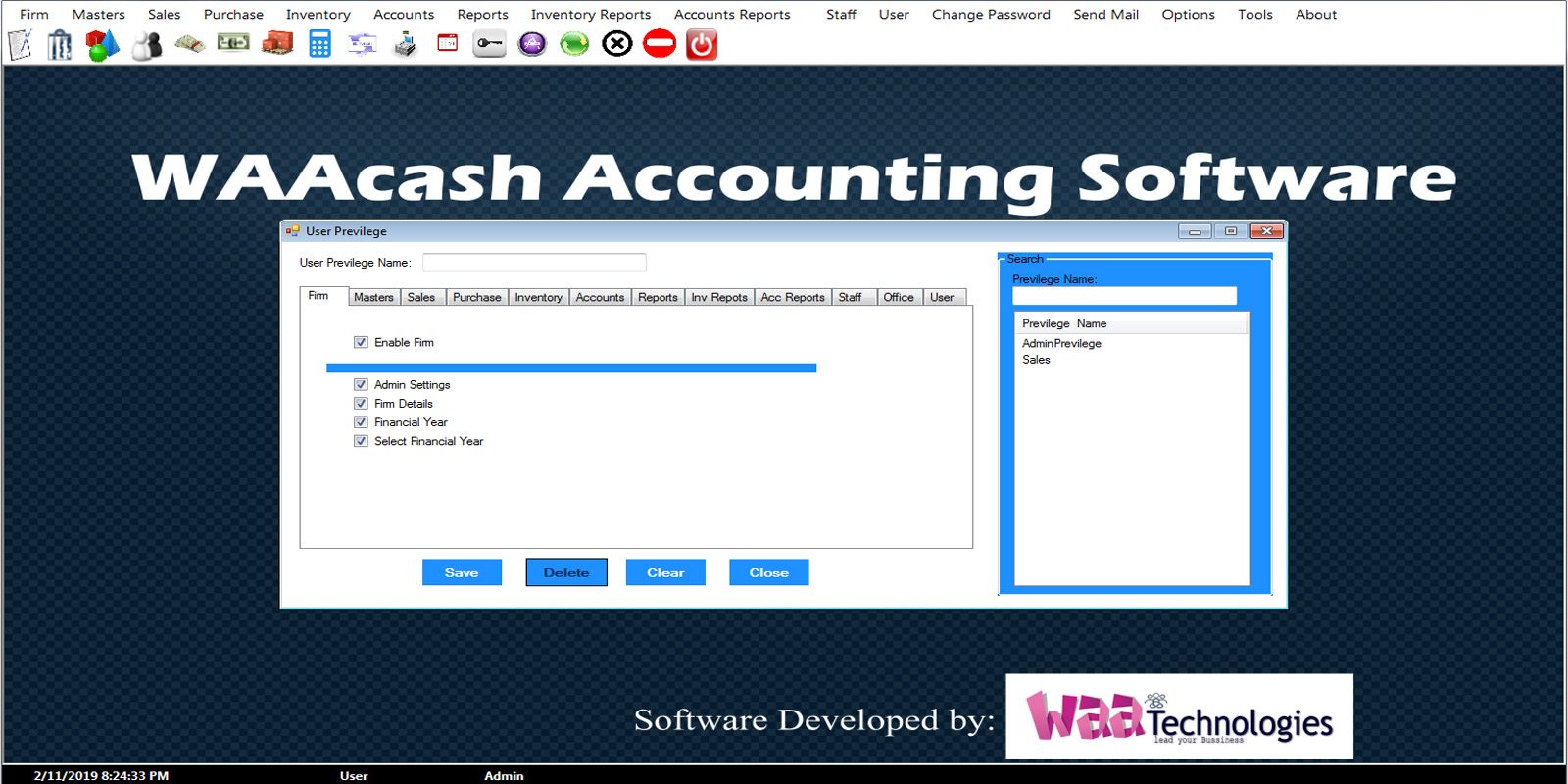This screenshot has width=1568, height=784.
Task: Open the Change Password menu
Action: click(991, 14)
